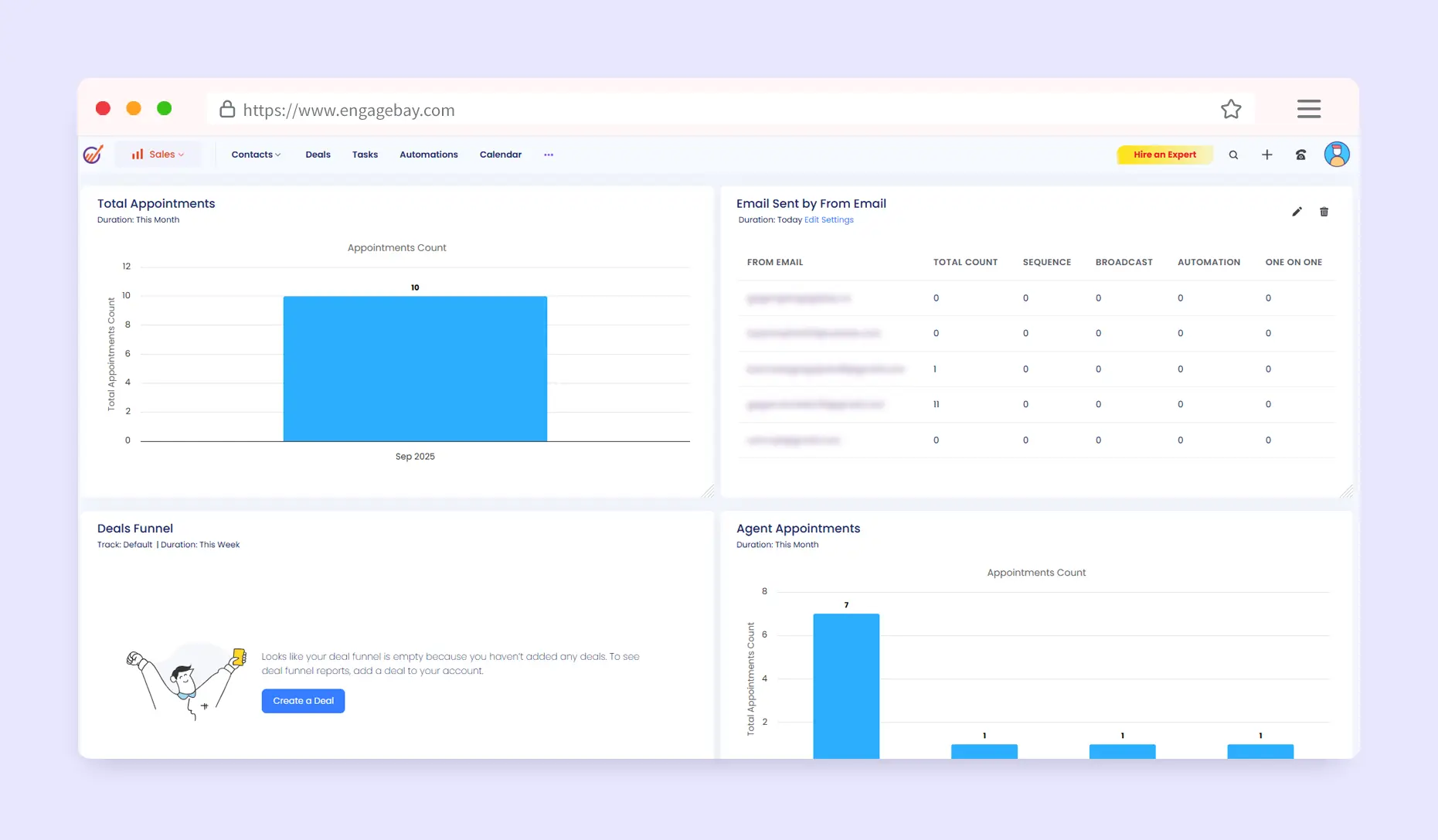This screenshot has height=840, width=1438.
Task: Show more nav items via ellipsis
Action: coord(549,155)
